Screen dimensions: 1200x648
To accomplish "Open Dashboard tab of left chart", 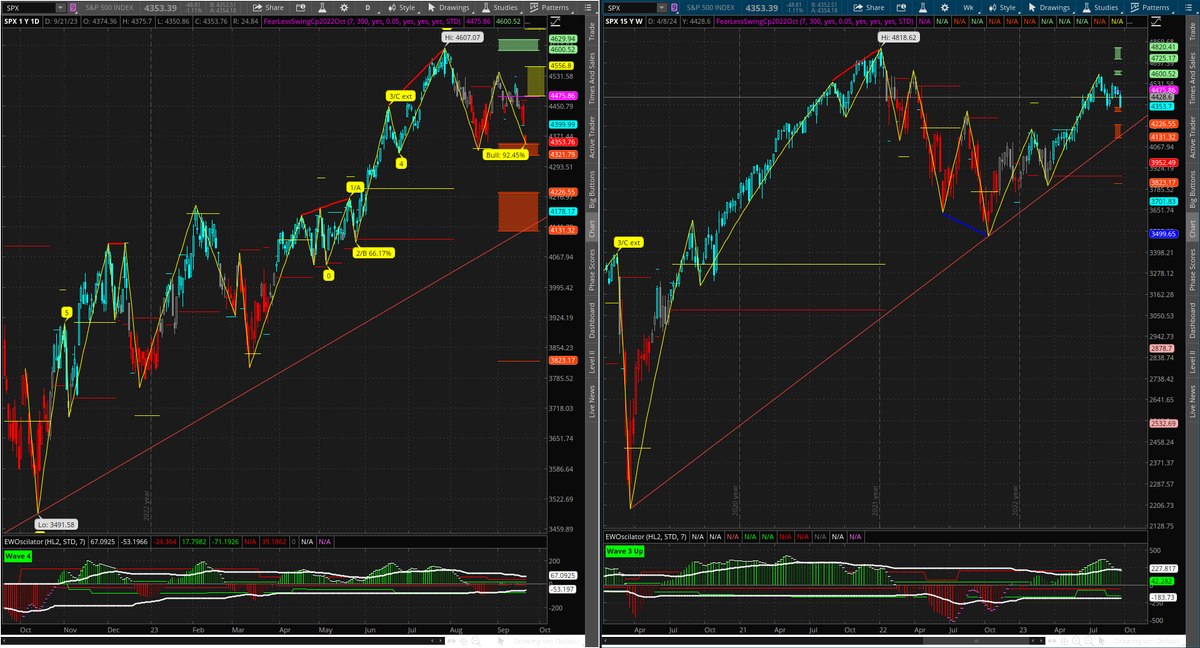I will (592, 320).
